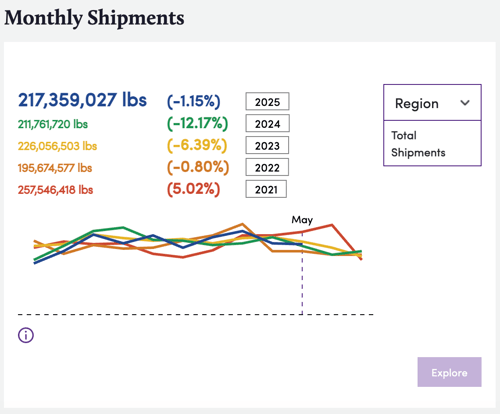Toggle the 2022 year button

tap(267, 167)
